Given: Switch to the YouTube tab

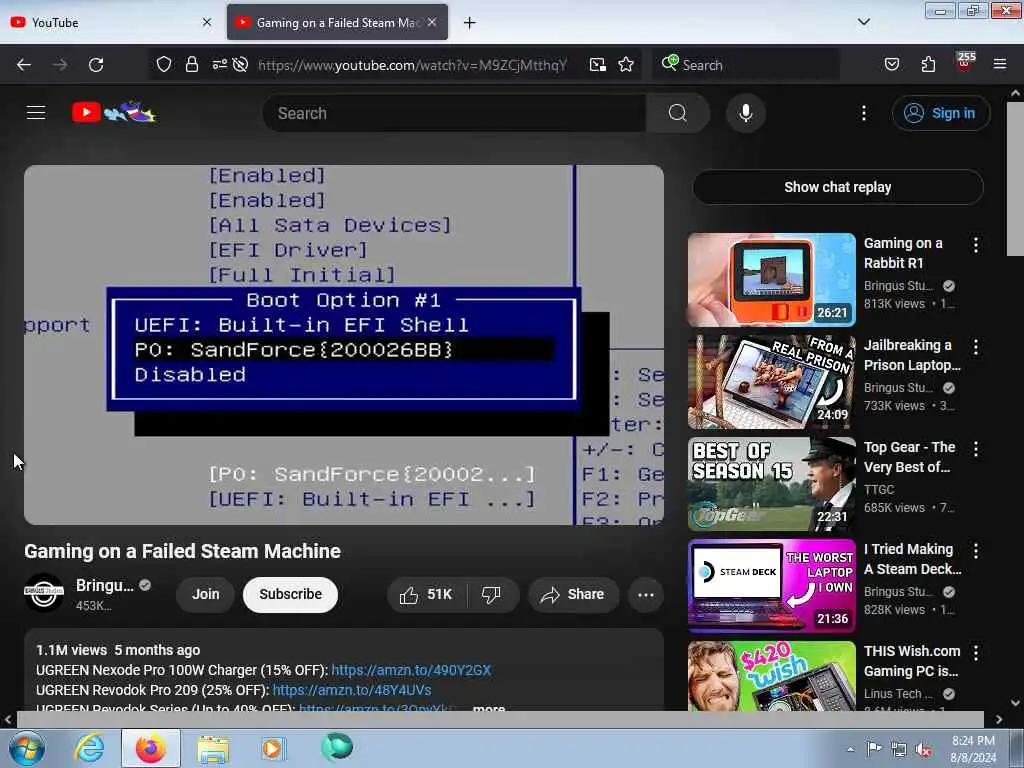Looking at the screenshot, I should 110,22.
